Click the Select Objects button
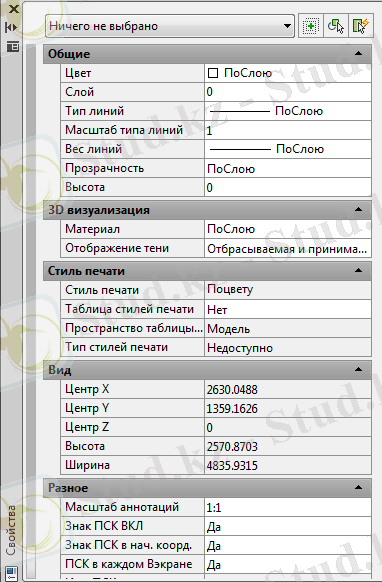This screenshot has width=382, height=582. [x=336, y=26]
